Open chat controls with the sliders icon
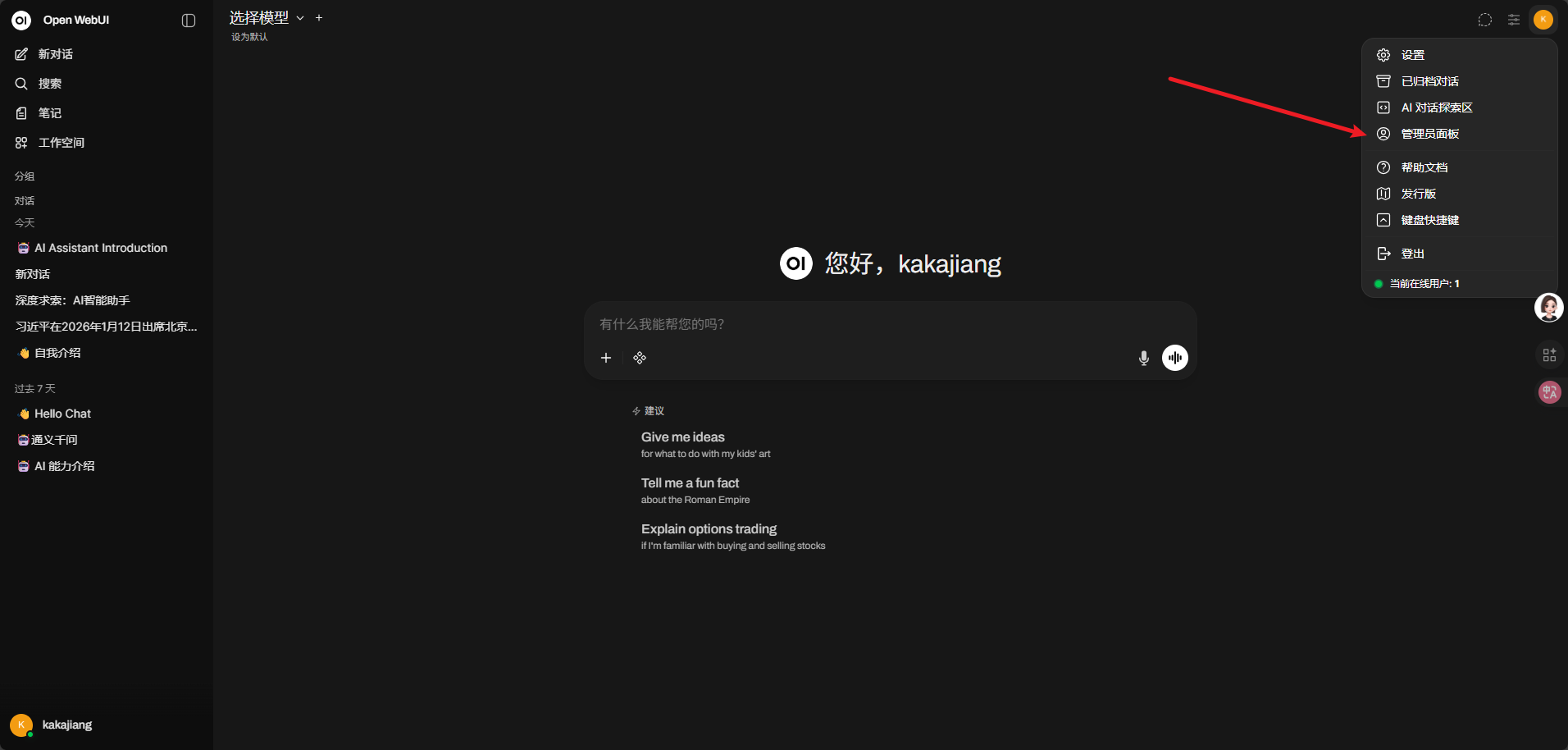The image size is (1568, 750). coord(1514,20)
